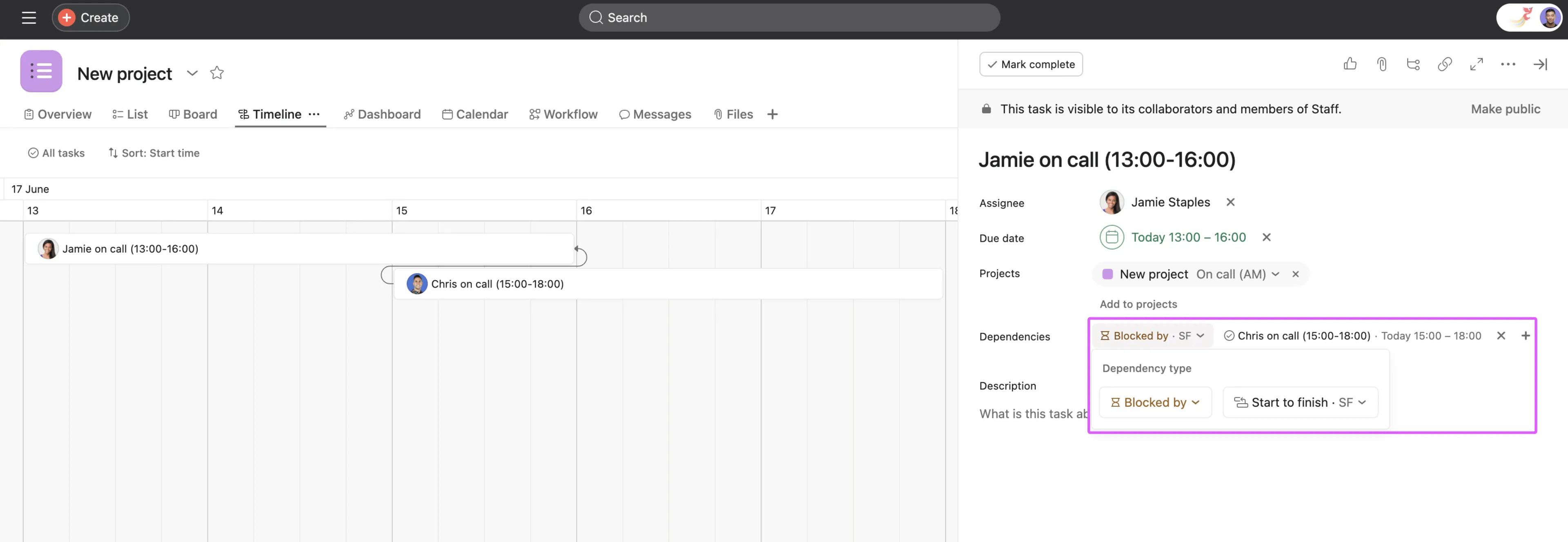Close the task details pane arrow

coord(1539,64)
